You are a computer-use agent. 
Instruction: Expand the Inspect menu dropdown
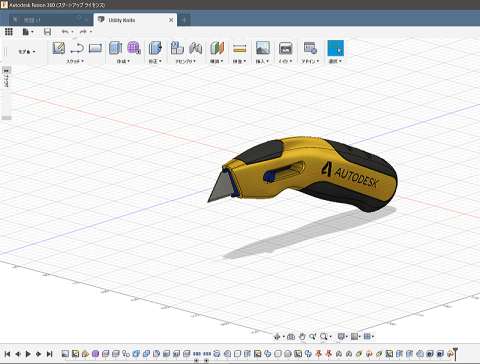click(x=239, y=61)
